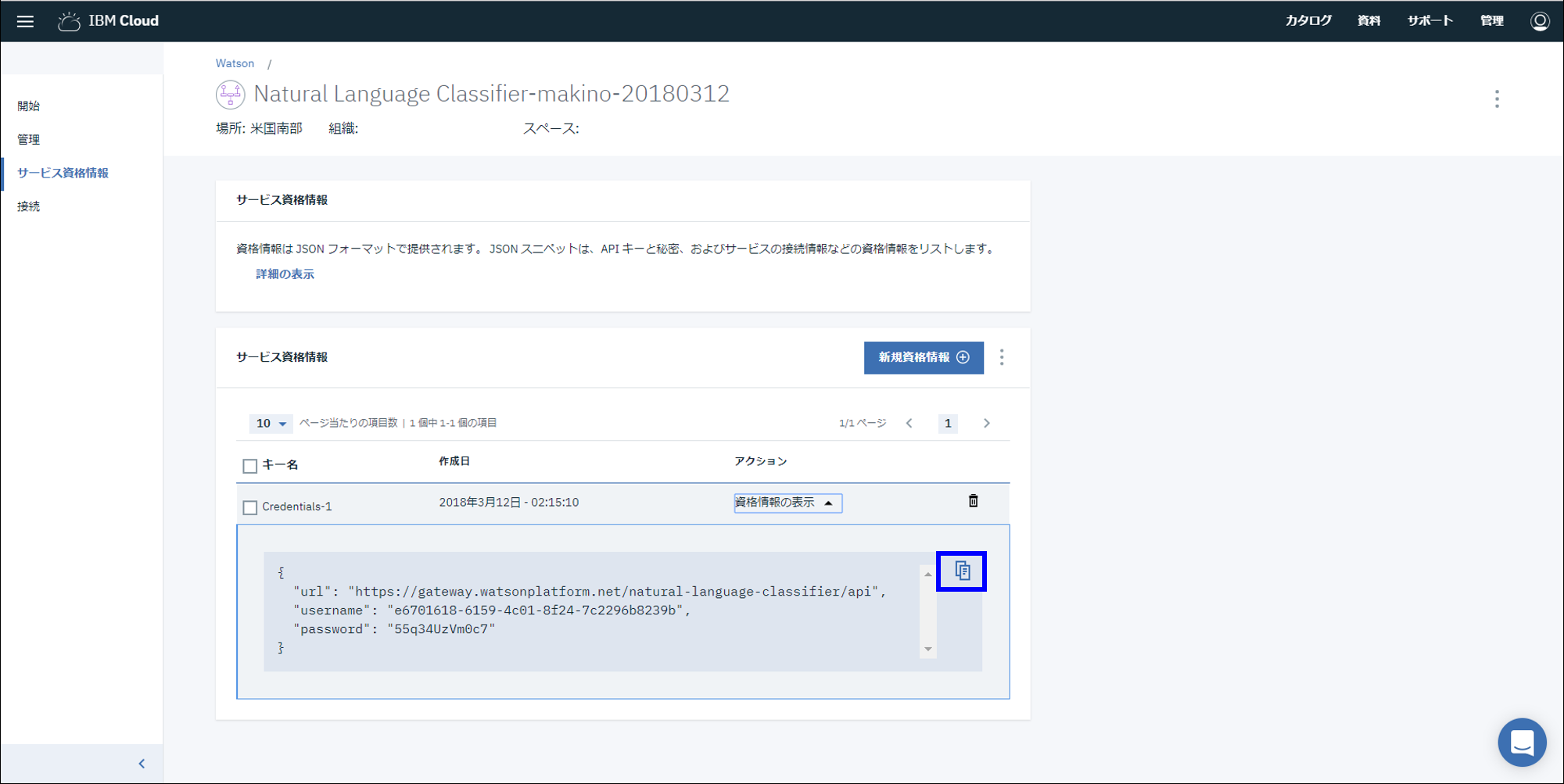
Task: Click the "password" line in the JSON
Action: tap(394, 629)
